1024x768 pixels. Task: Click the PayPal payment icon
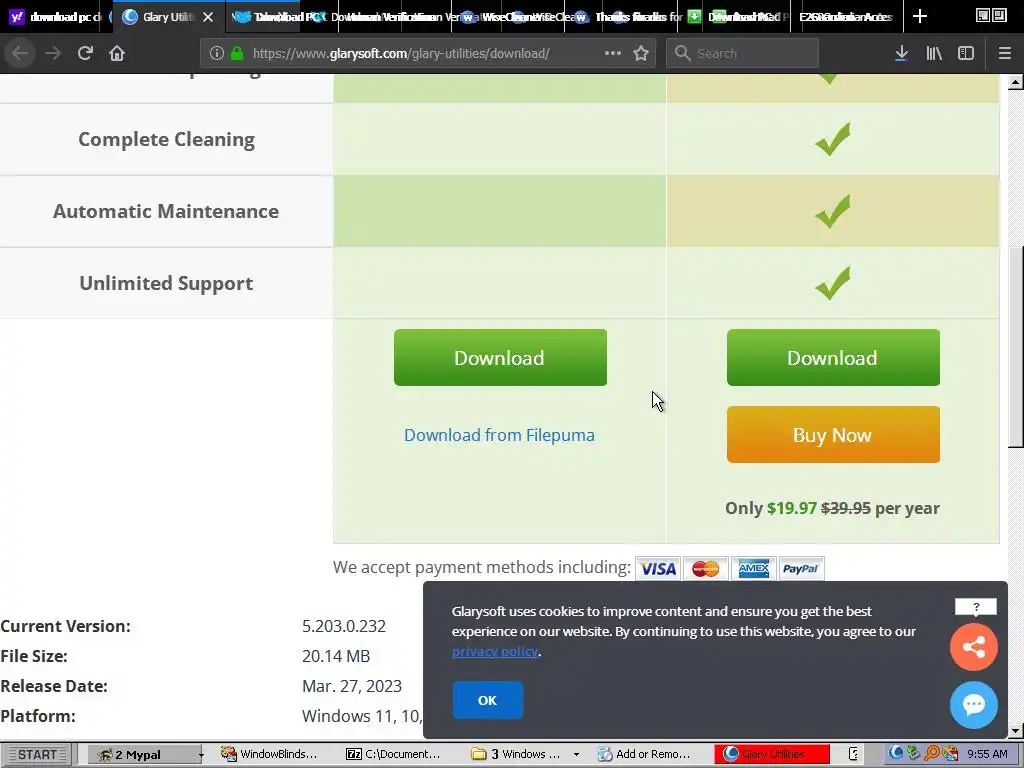click(801, 568)
